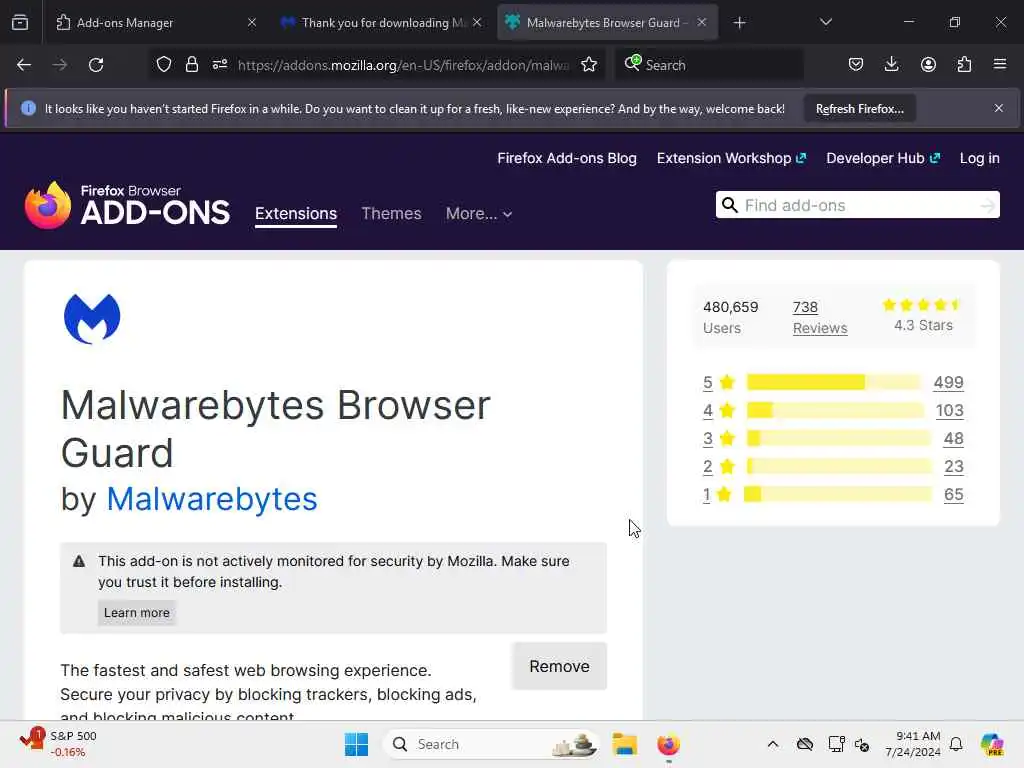Viewport: 1024px width, 768px height.
Task: Open the notifications bell in system tray
Action: 956,744
